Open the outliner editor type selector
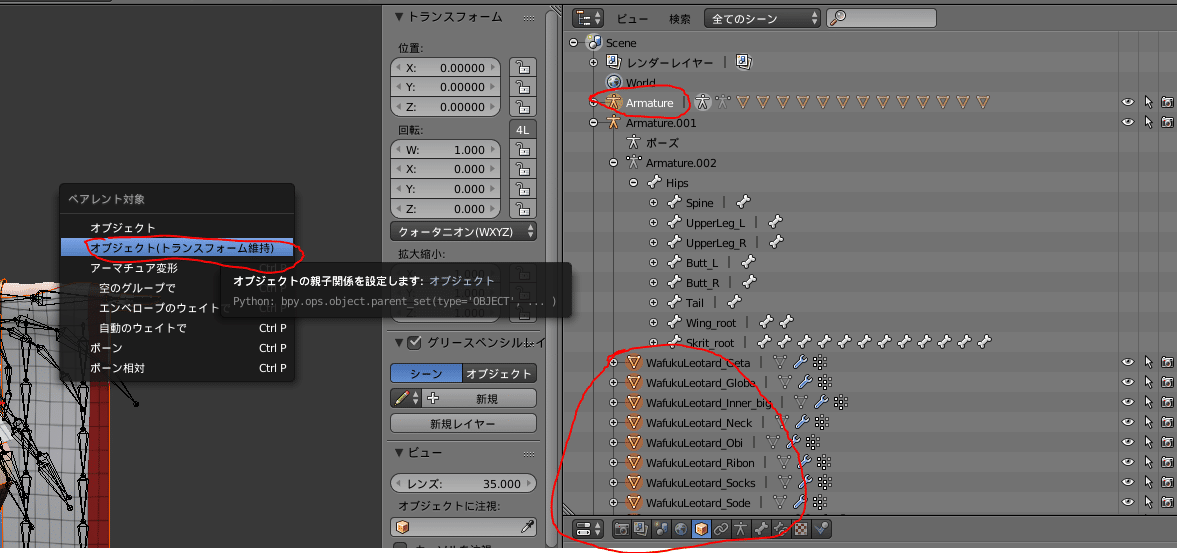1177x553 pixels. pyautogui.click(x=588, y=19)
